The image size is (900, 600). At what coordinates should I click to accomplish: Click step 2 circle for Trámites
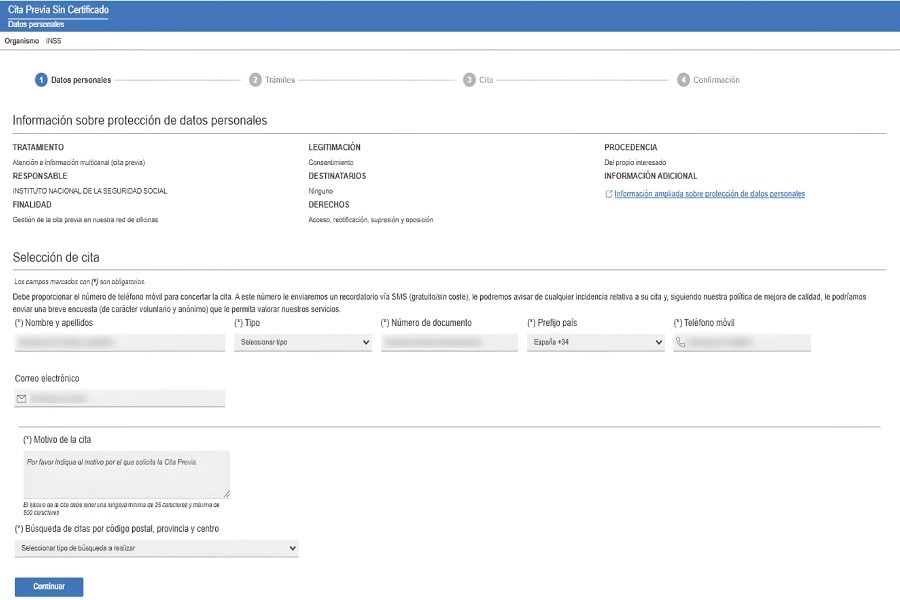(255, 80)
